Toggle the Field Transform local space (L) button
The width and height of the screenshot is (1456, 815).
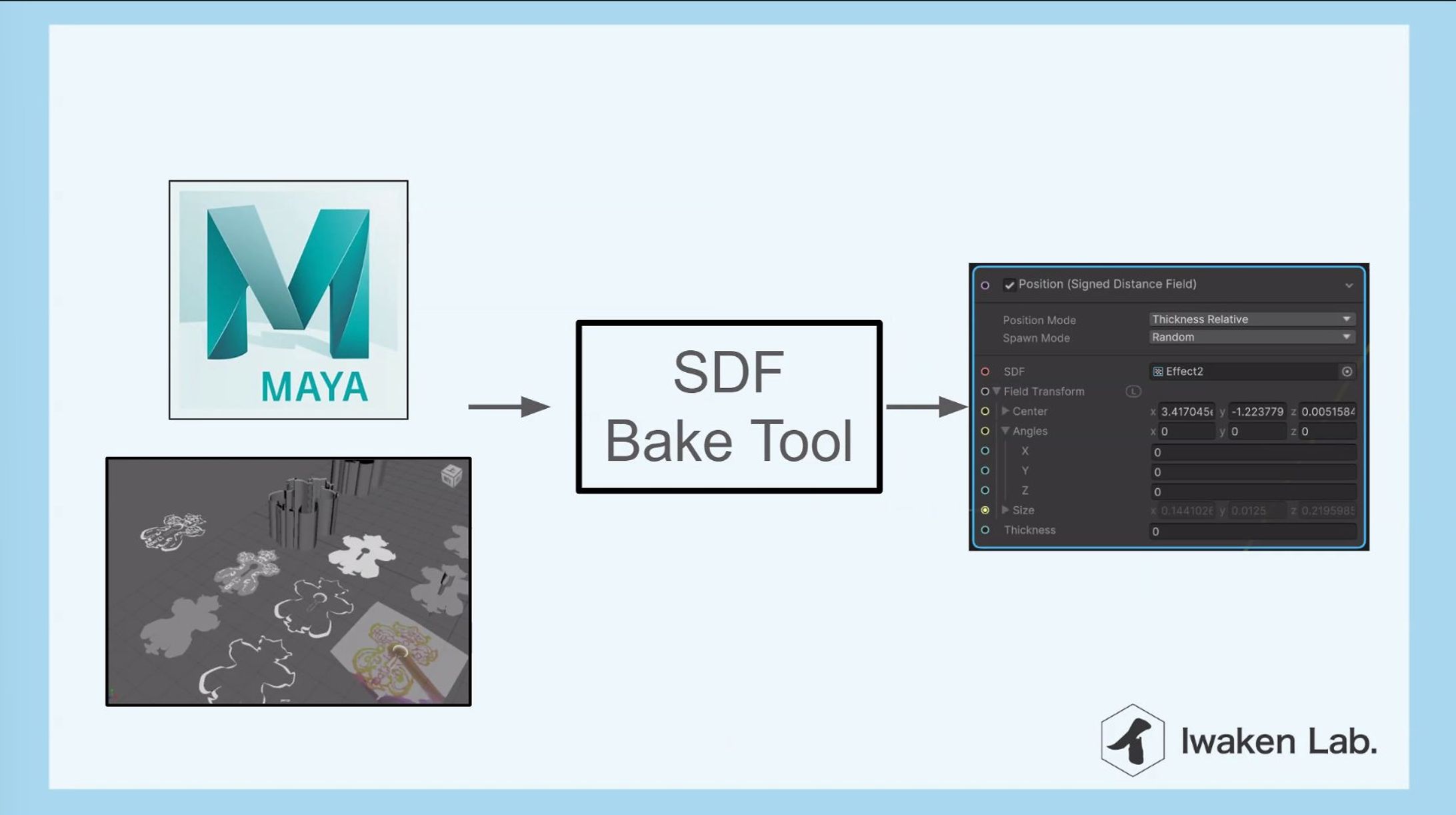pos(1133,391)
